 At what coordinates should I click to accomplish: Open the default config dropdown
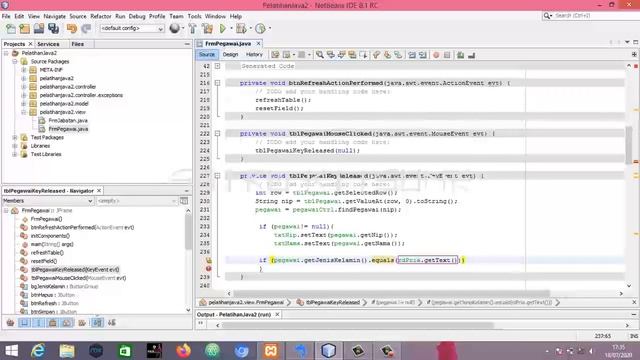132,29
